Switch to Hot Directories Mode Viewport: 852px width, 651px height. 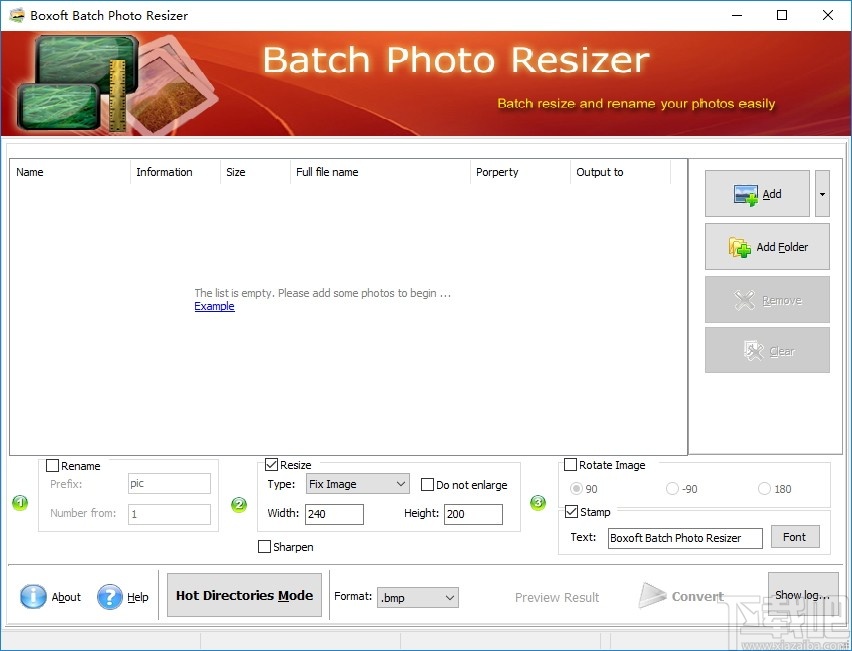[x=243, y=595]
